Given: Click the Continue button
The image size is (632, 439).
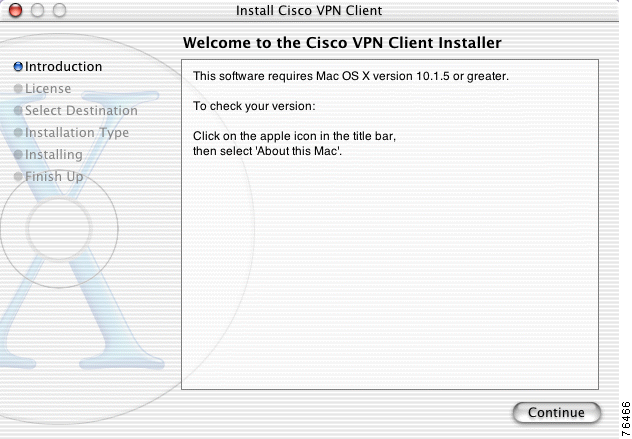Looking at the screenshot, I should (x=556, y=413).
